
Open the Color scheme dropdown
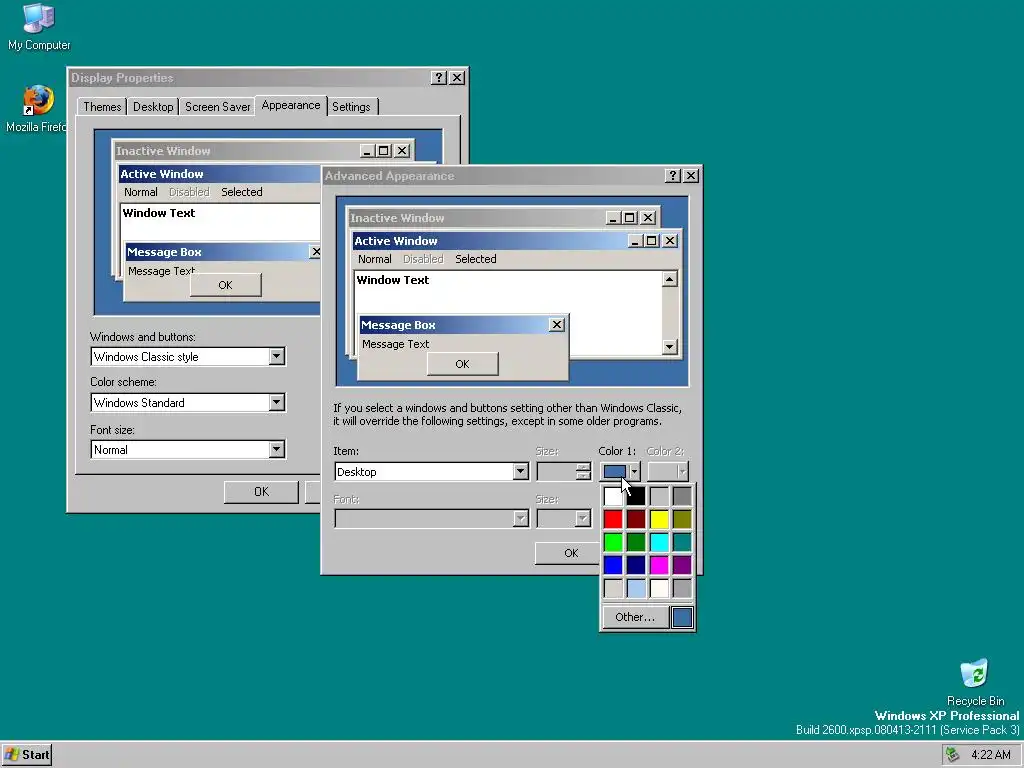coord(276,402)
